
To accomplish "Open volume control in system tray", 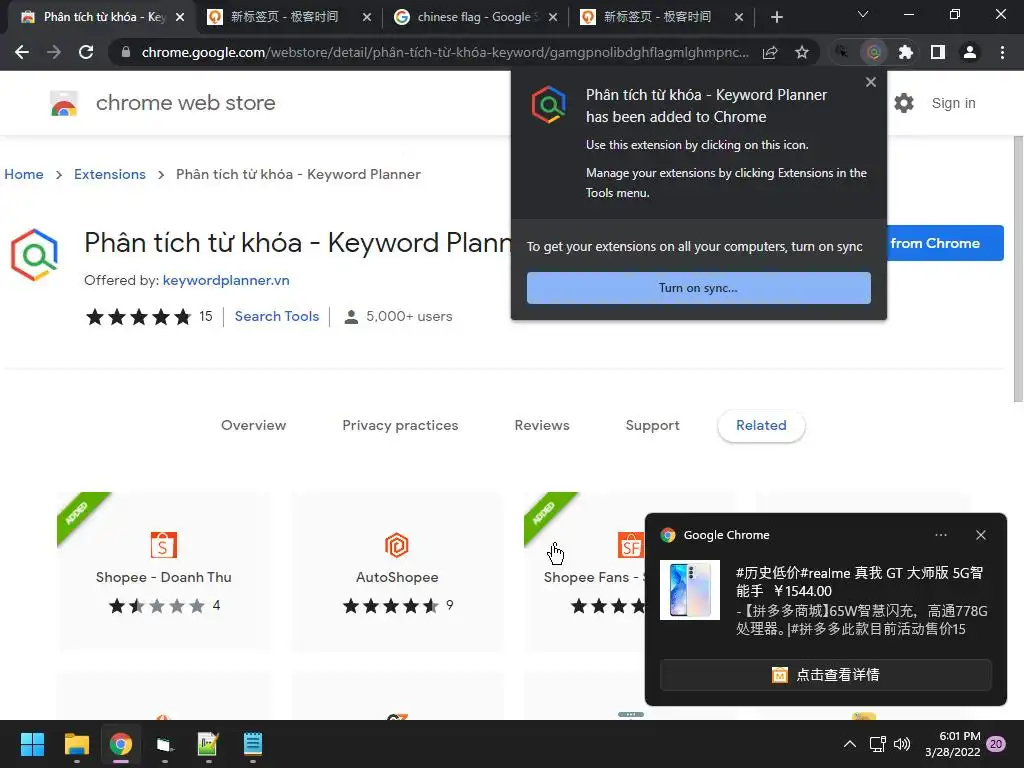I will coord(902,744).
